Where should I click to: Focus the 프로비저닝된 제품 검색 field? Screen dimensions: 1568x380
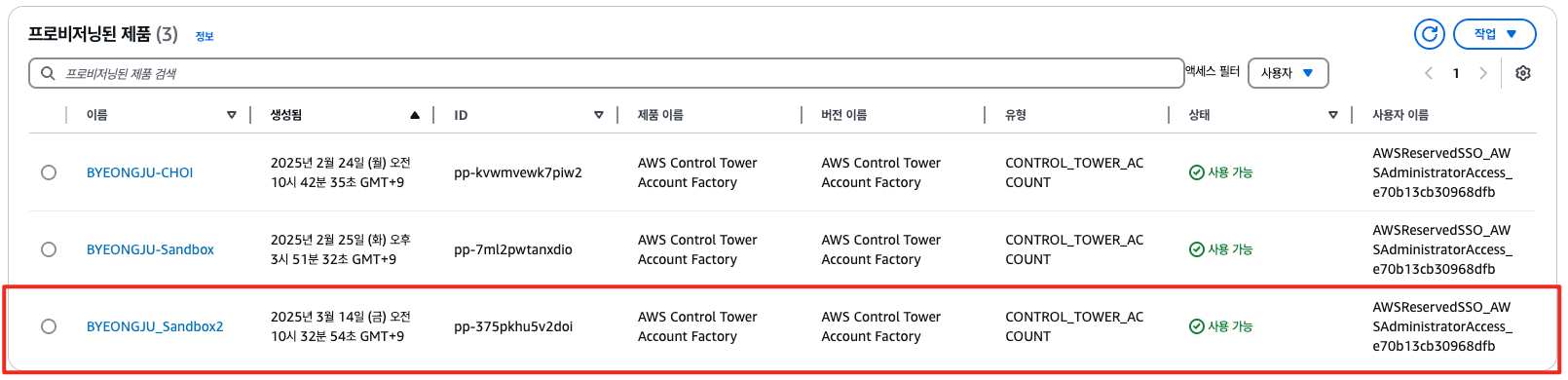606,73
